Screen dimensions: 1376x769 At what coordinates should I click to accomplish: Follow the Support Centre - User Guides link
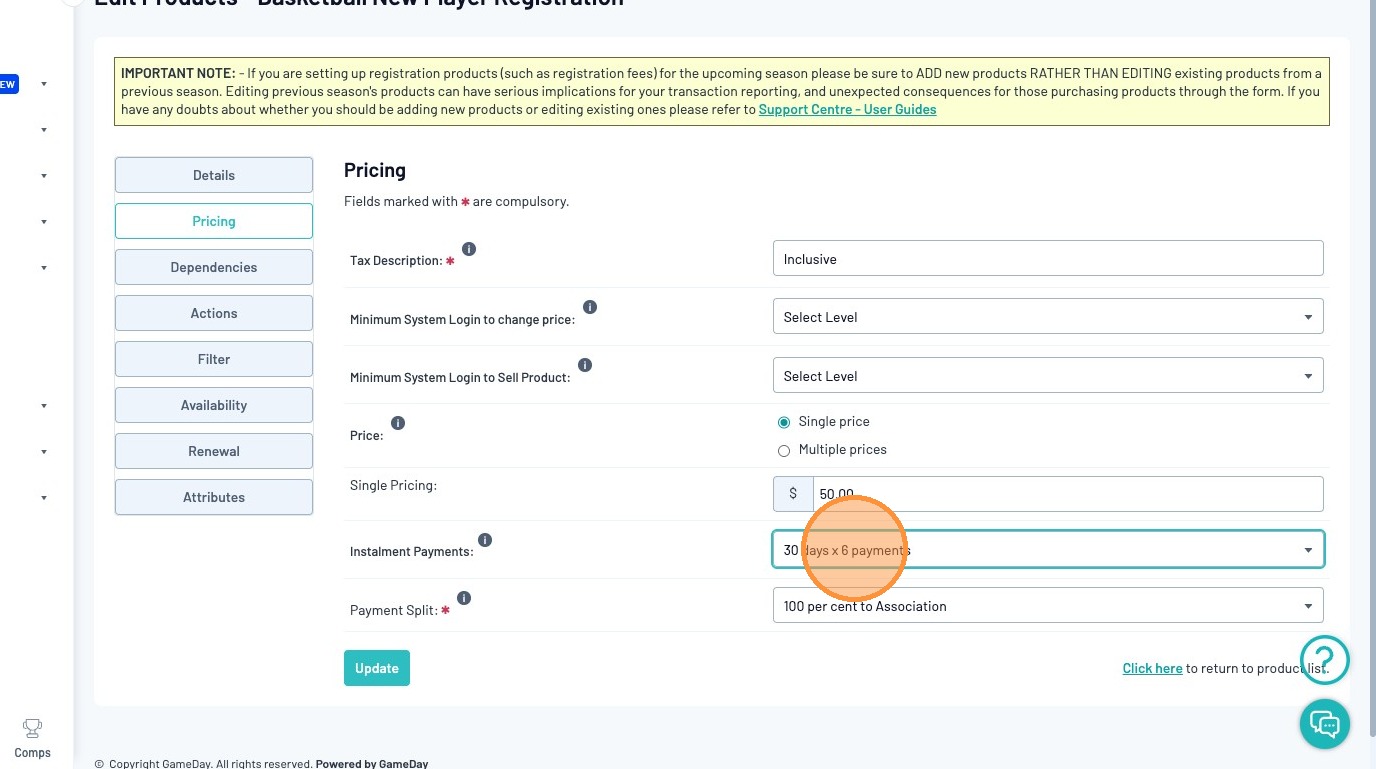point(847,109)
